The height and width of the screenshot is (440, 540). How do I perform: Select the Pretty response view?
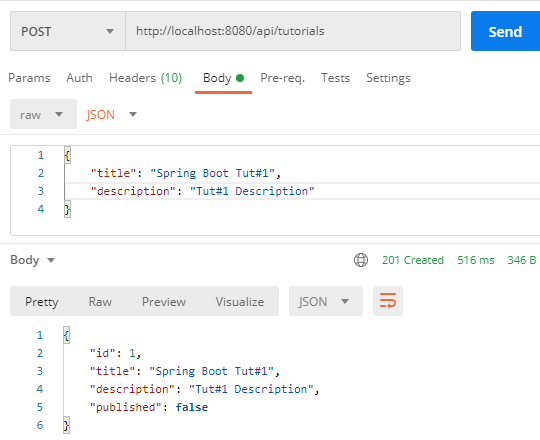coord(42,302)
